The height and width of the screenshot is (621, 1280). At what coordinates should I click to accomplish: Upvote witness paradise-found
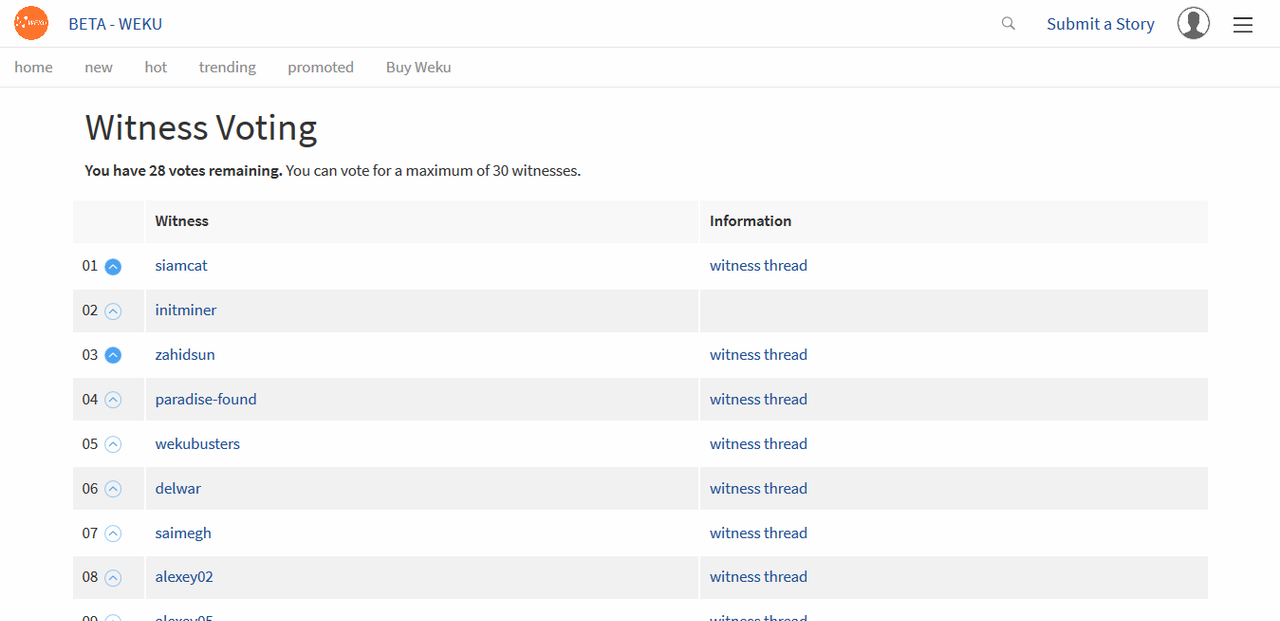pos(113,400)
